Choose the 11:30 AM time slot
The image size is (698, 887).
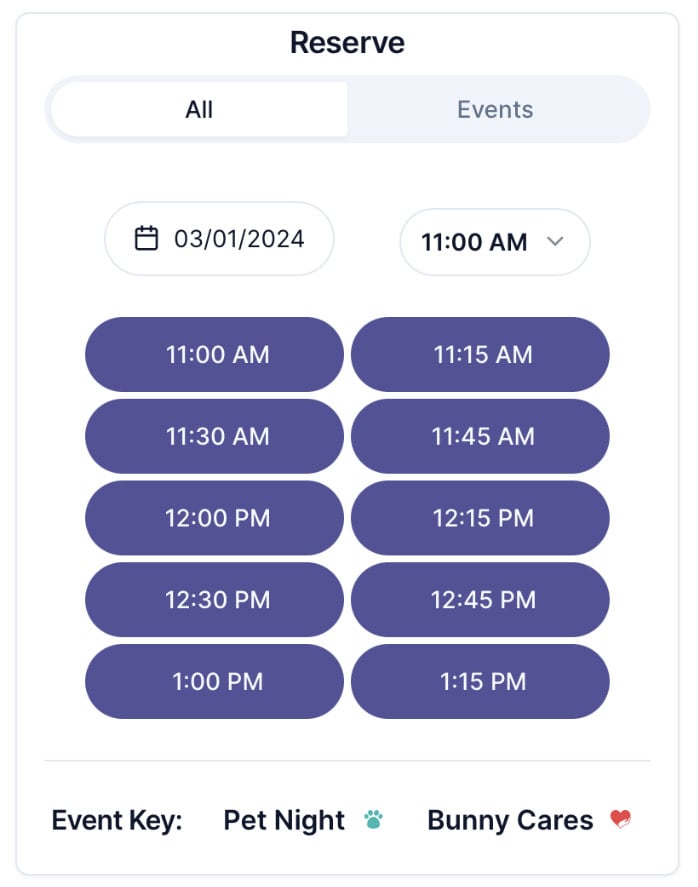pyautogui.click(x=215, y=436)
